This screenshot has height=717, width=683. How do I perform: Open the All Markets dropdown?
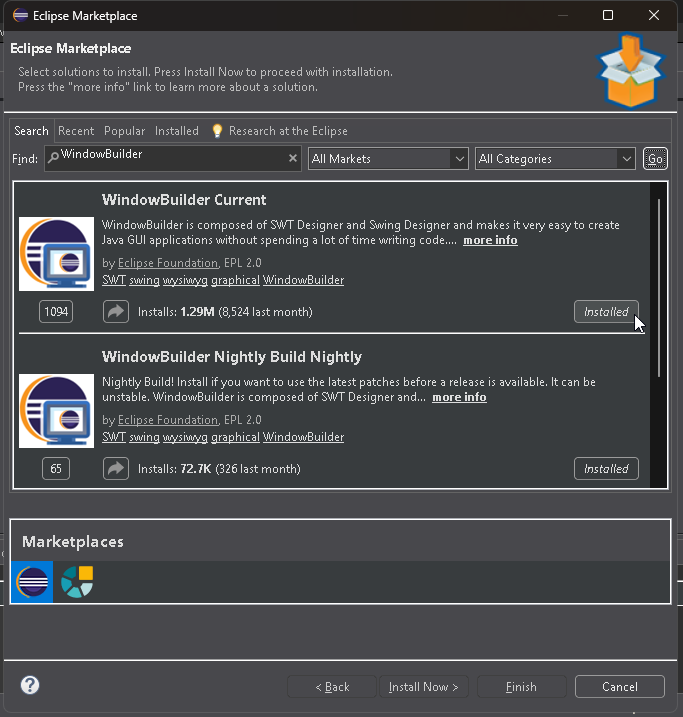(388, 159)
